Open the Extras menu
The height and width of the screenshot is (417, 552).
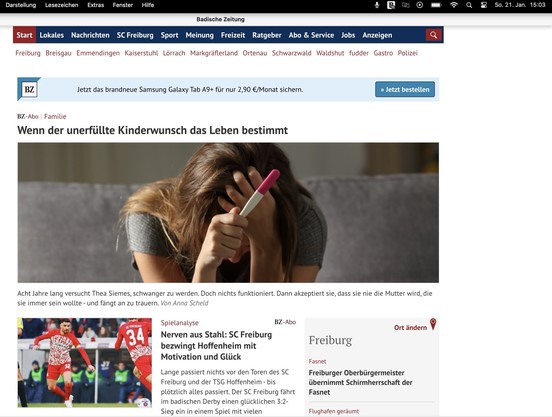95,5
